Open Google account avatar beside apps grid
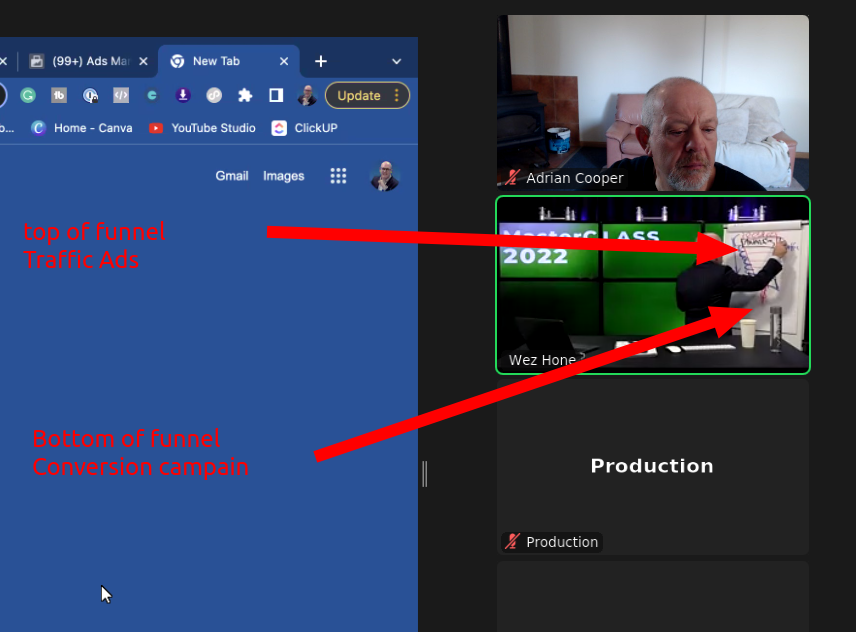 (x=384, y=176)
